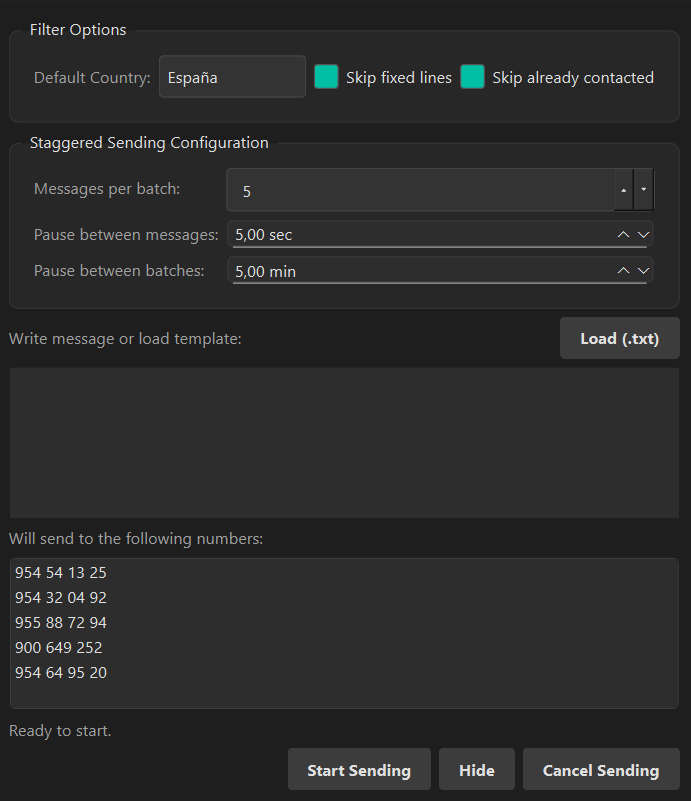
Task: Click the Start Sending button
Action: click(x=359, y=769)
